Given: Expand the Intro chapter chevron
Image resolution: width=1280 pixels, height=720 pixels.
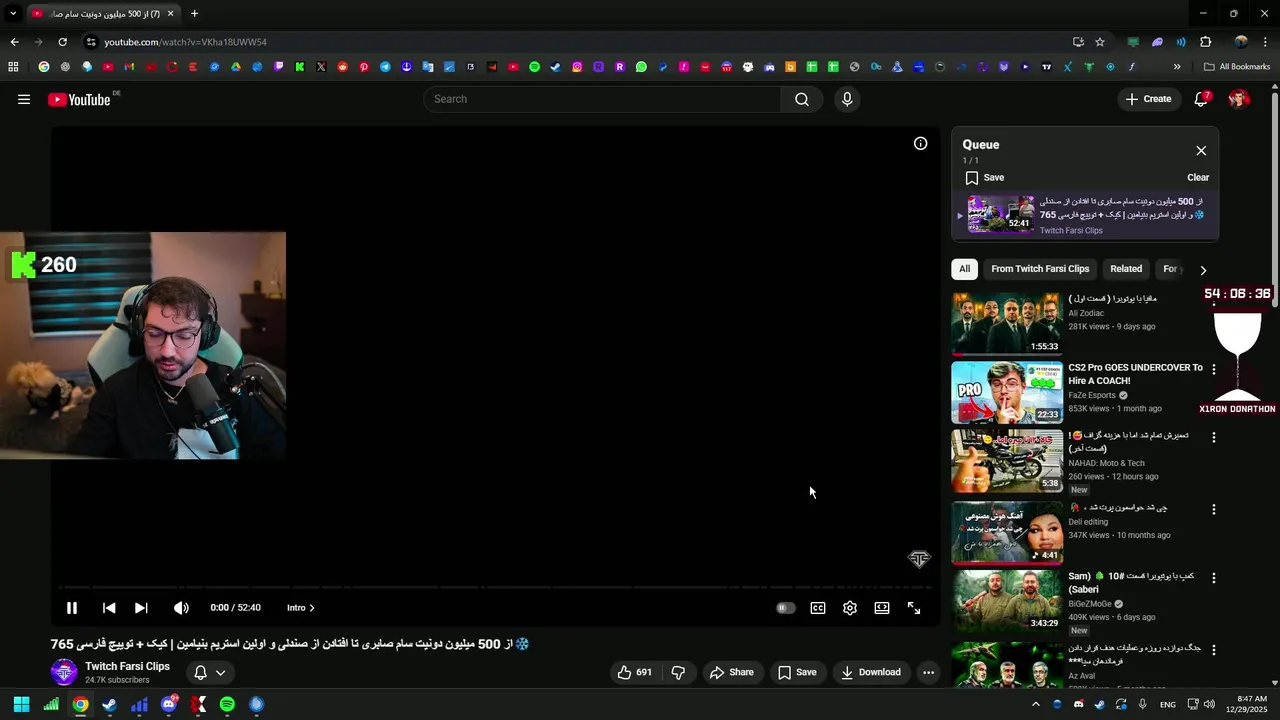Looking at the screenshot, I should click(311, 608).
